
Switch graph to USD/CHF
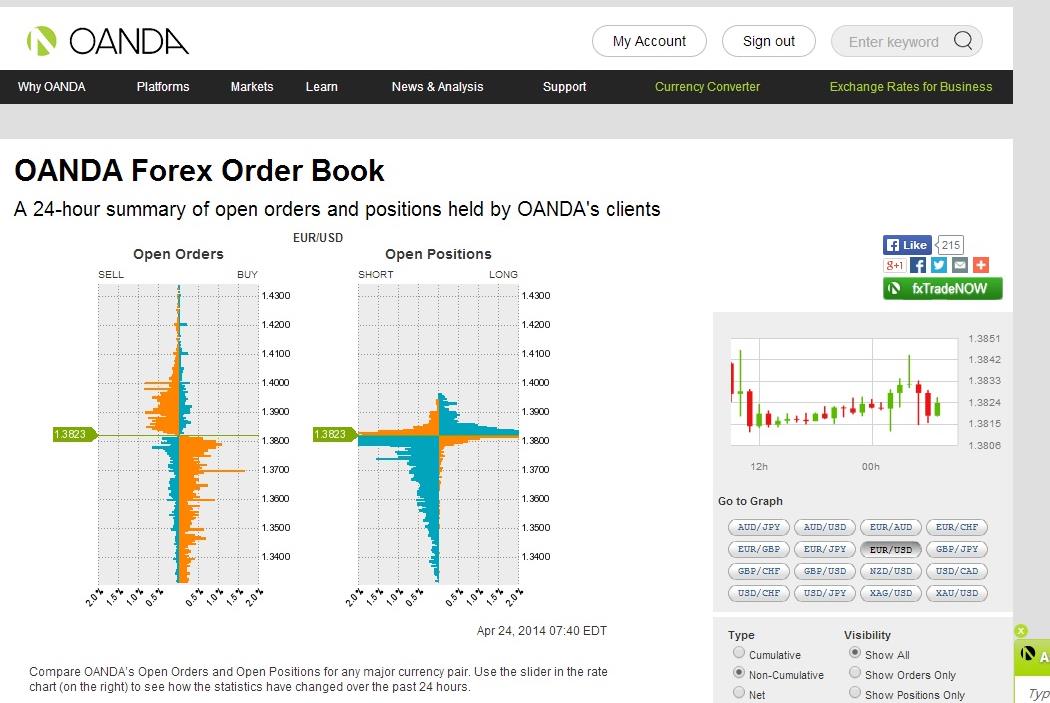pos(759,593)
